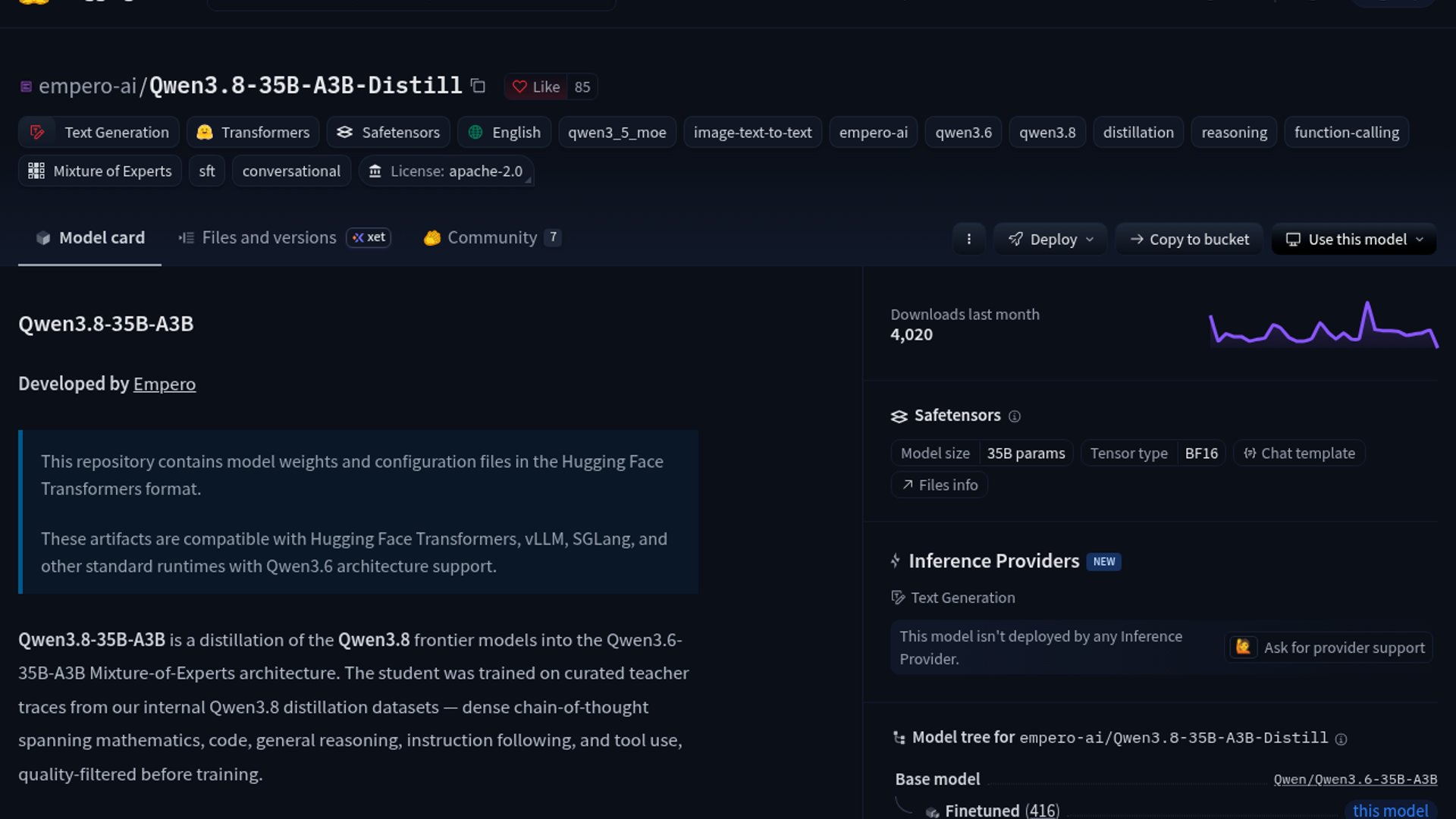Click the sft tag
The image size is (1456, 819).
pos(207,171)
